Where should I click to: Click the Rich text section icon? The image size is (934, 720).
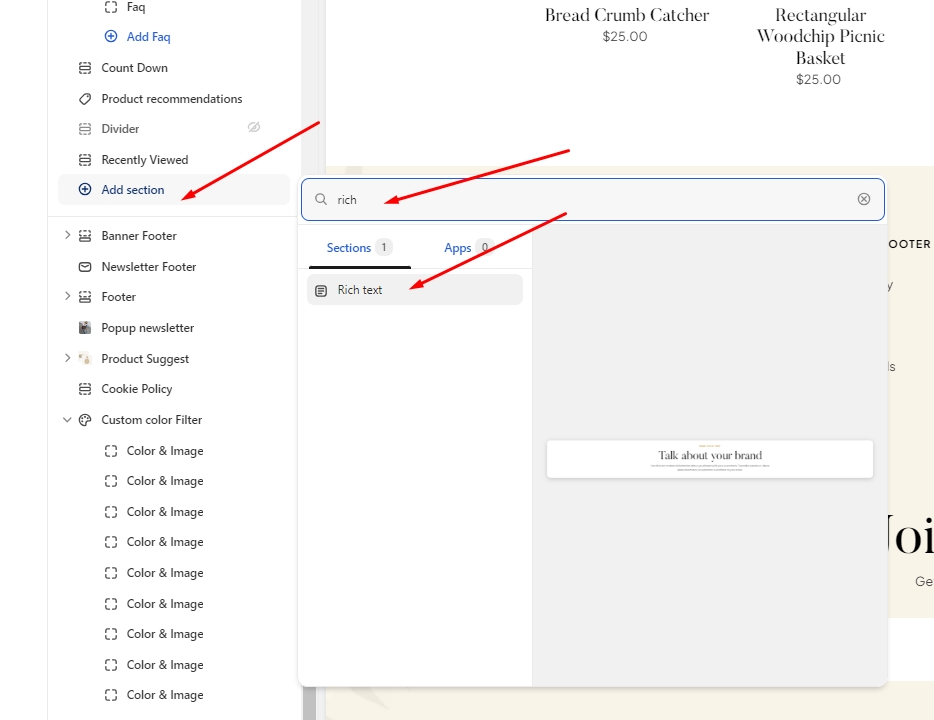tap(321, 290)
